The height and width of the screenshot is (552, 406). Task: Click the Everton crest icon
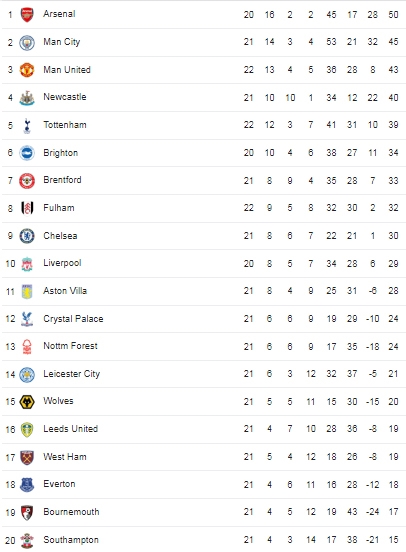click(27, 485)
